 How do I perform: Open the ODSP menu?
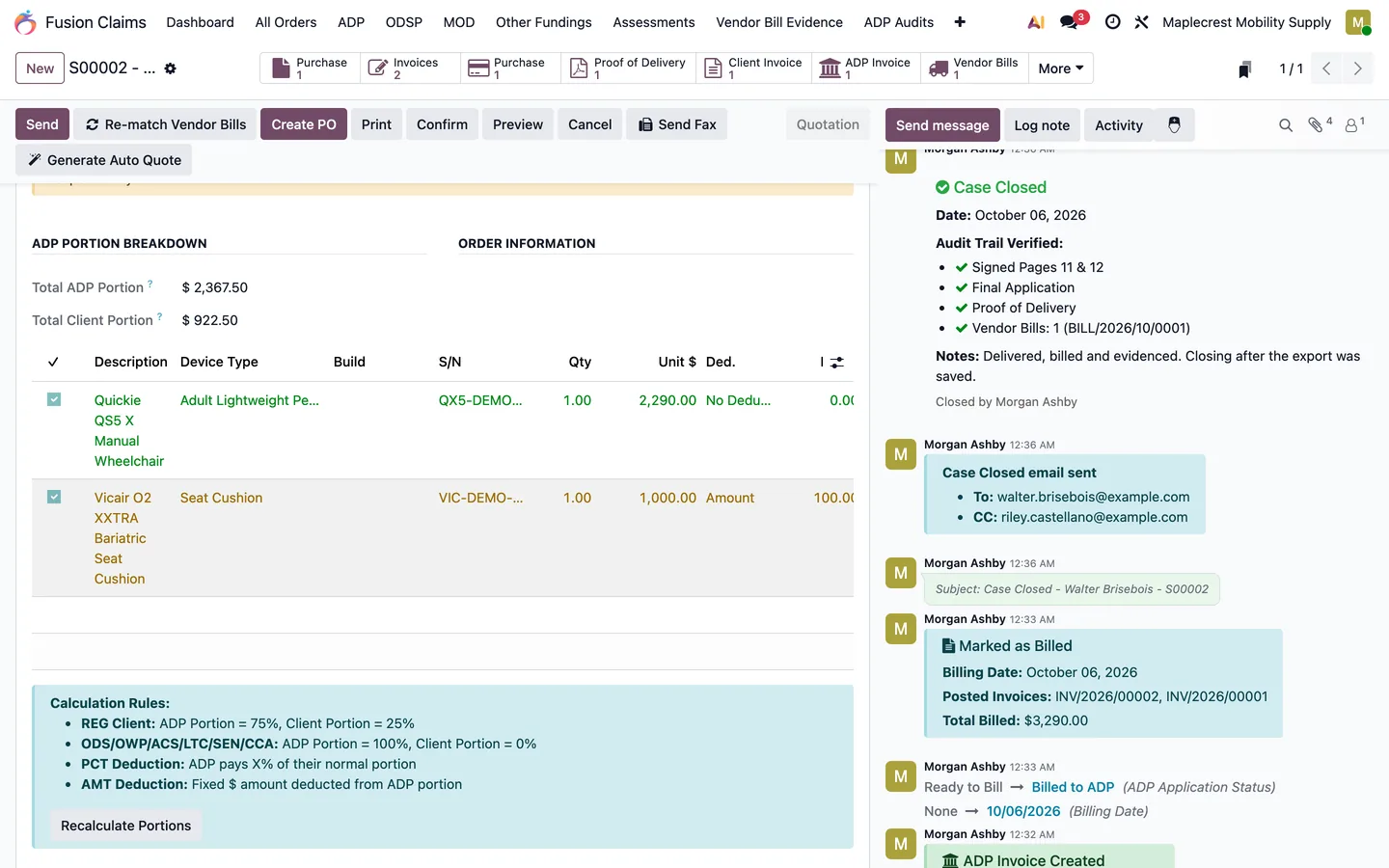(x=404, y=22)
